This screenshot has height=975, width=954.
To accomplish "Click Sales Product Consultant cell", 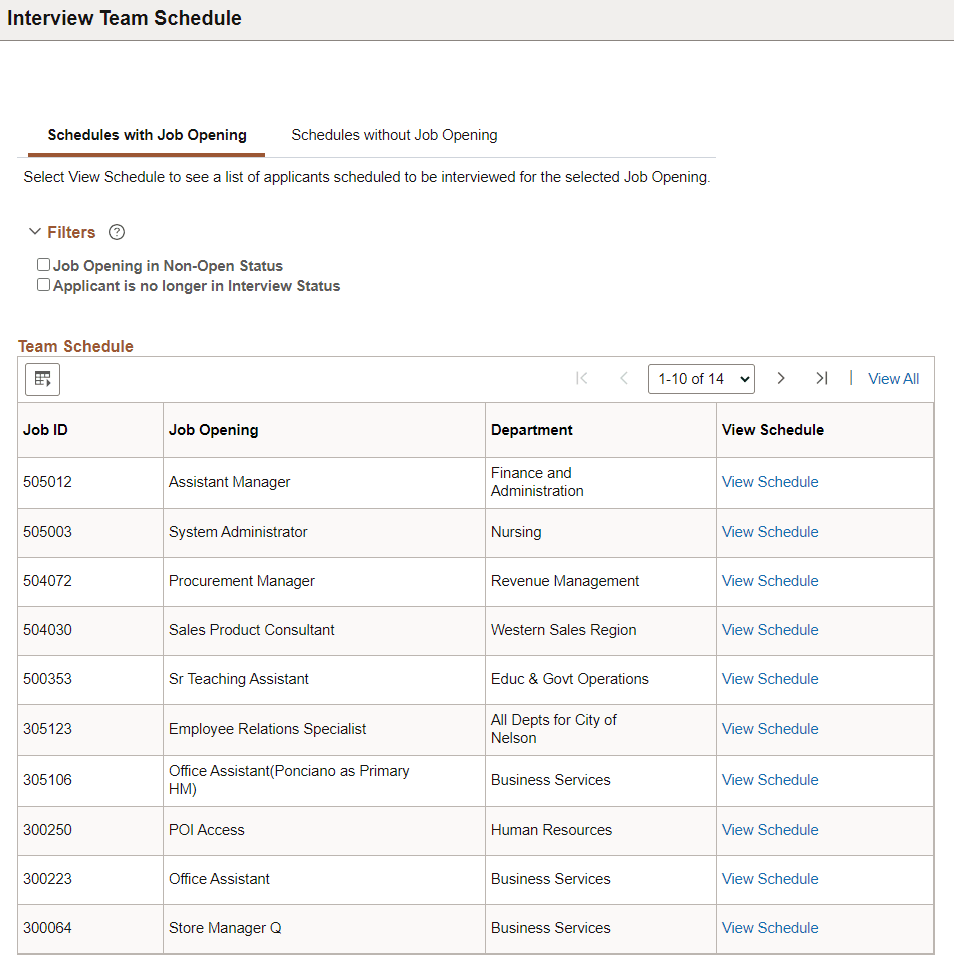I will click(x=324, y=631).
